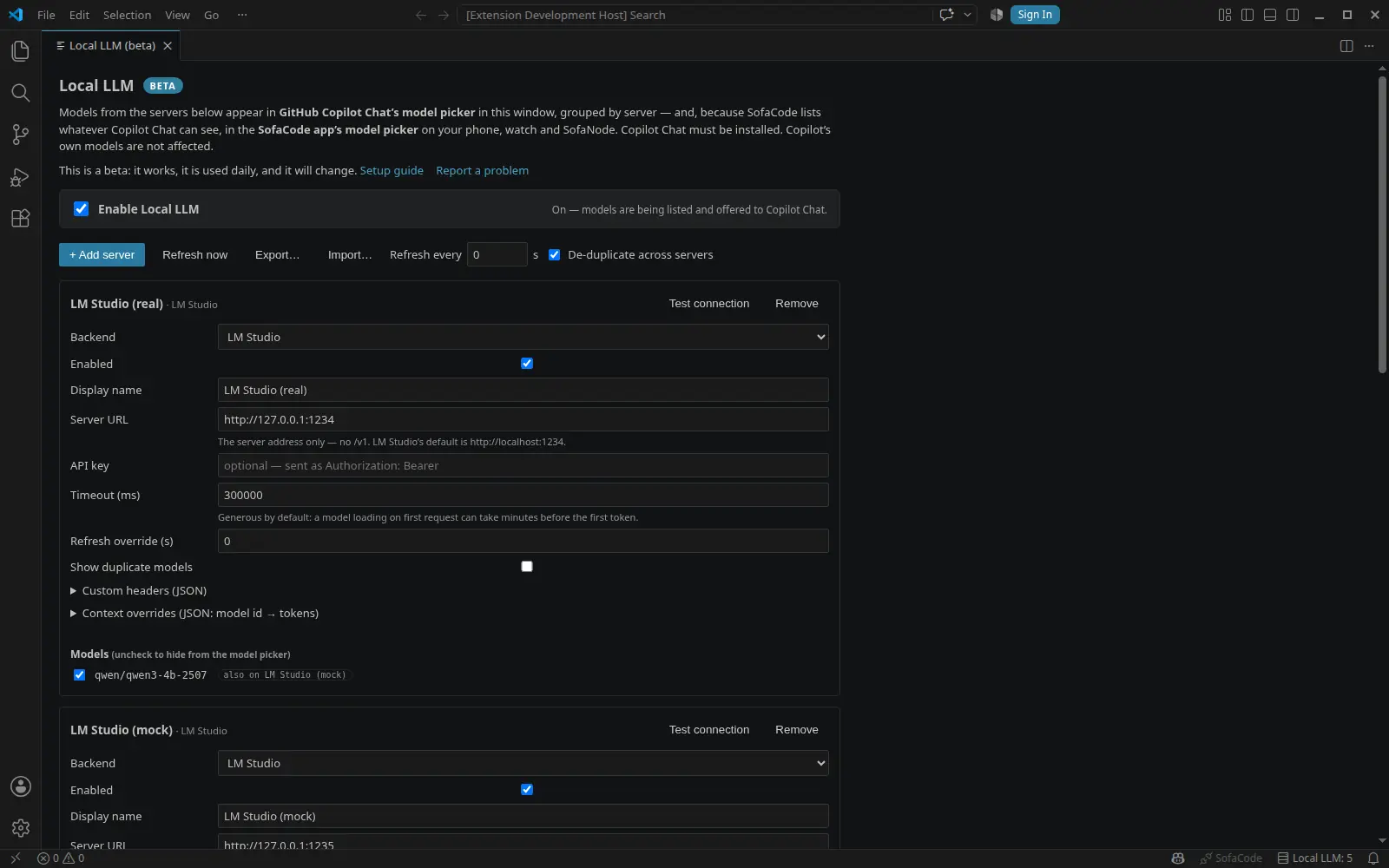
Task: Go forward with the right arrow
Action: pos(444,15)
